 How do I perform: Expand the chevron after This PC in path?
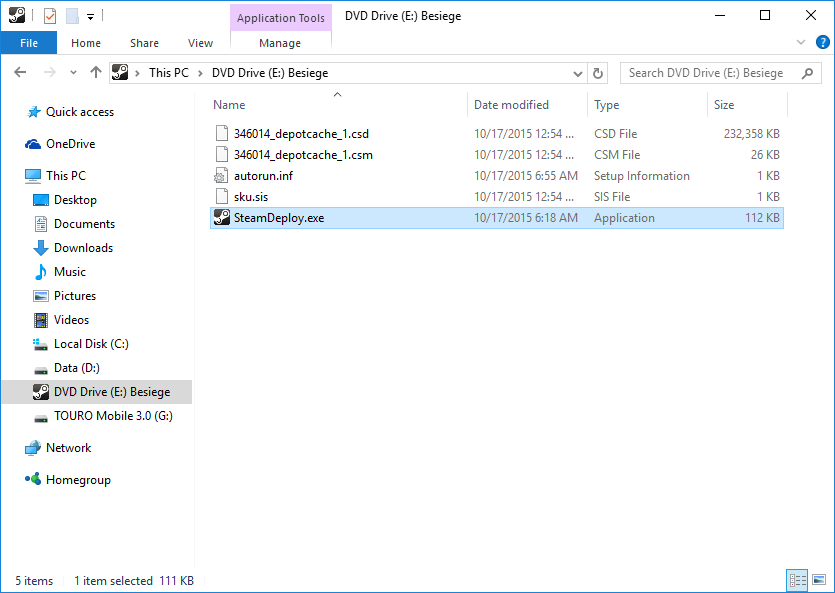(200, 73)
